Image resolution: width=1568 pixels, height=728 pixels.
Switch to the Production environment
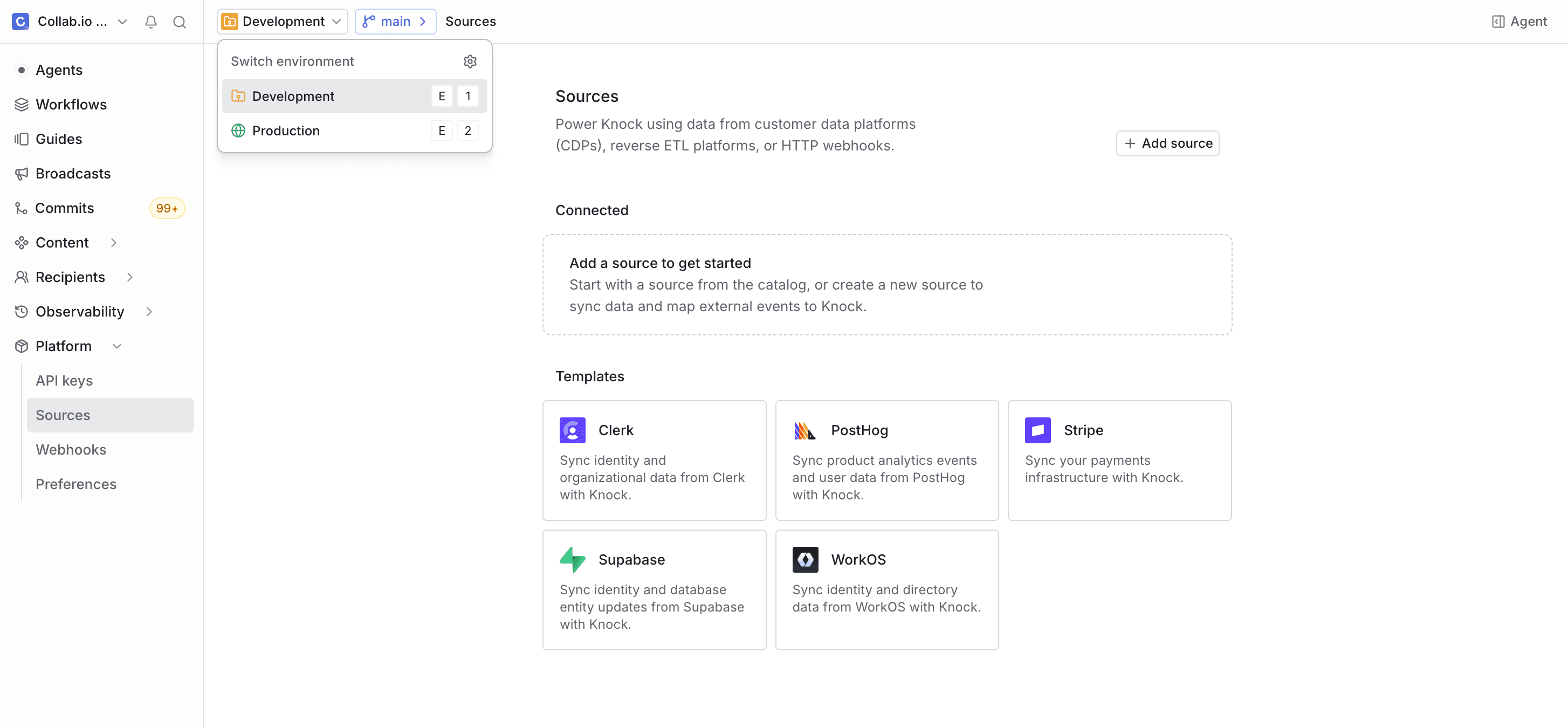pyautogui.click(x=286, y=131)
